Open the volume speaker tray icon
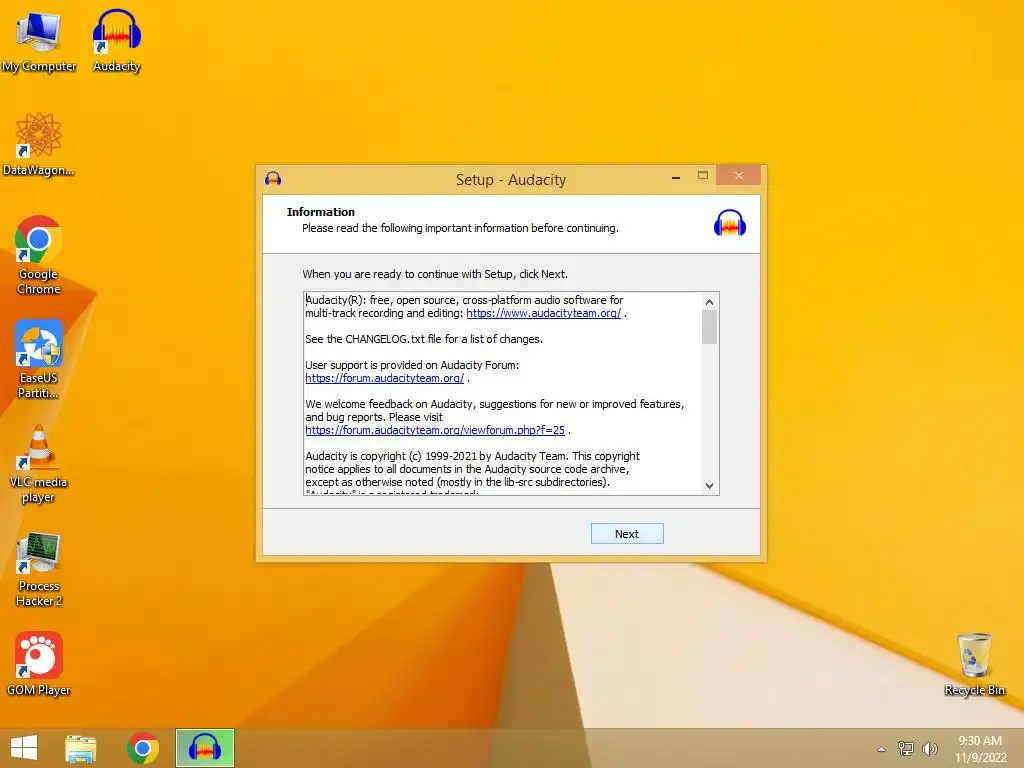The height and width of the screenshot is (768, 1024). 929,748
